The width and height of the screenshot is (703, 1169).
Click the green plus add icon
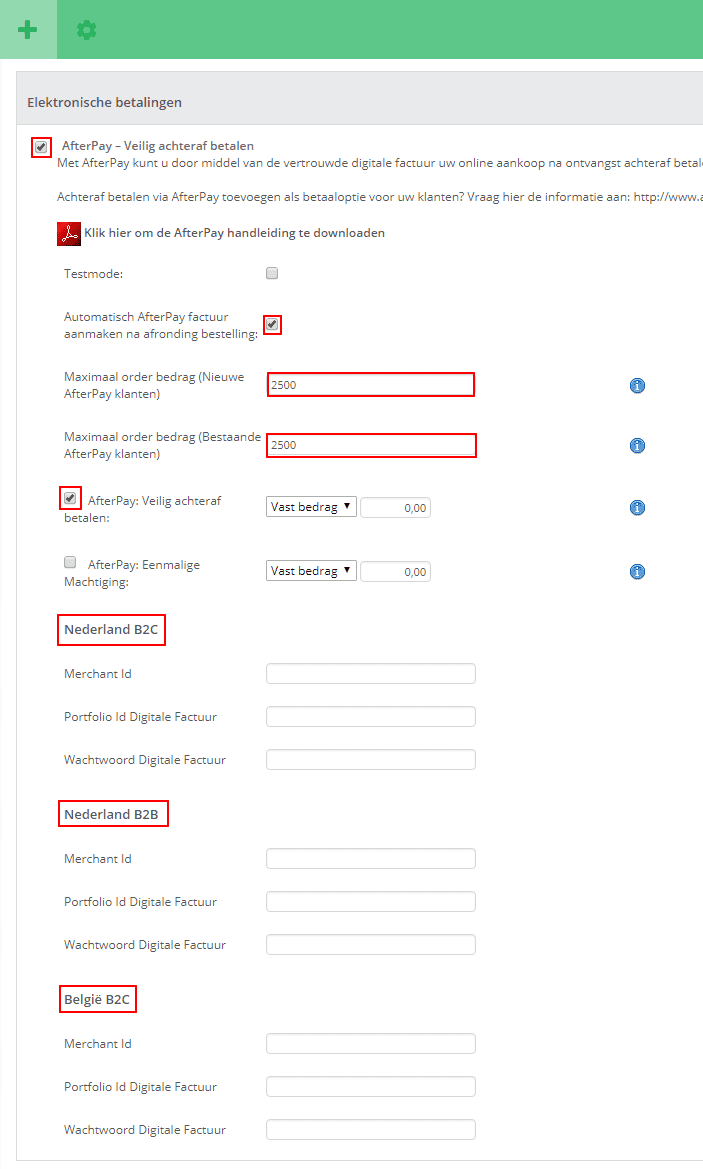(x=27, y=30)
